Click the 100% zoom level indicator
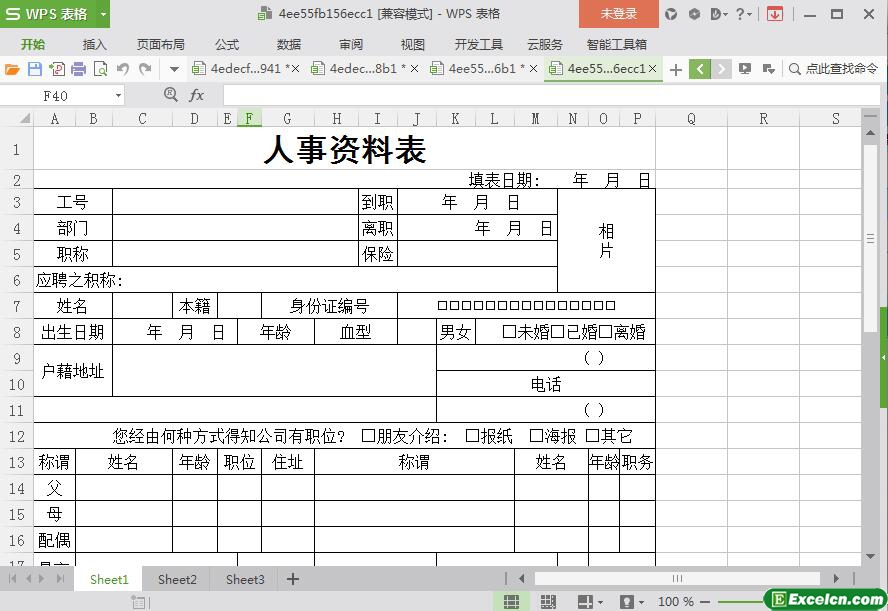Screen dimensions: 888x611 click(x=676, y=602)
